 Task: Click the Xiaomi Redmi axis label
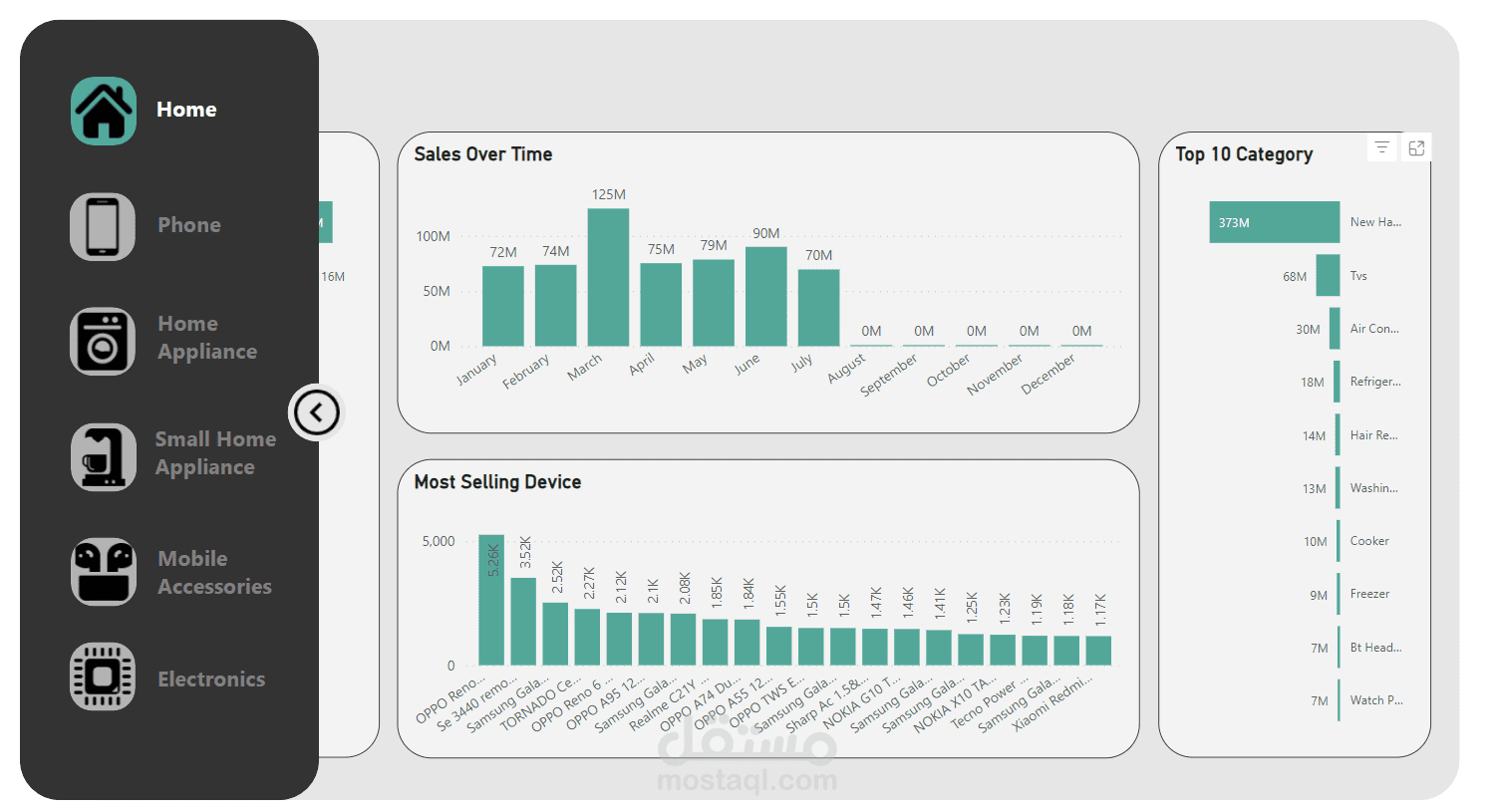point(1052,703)
